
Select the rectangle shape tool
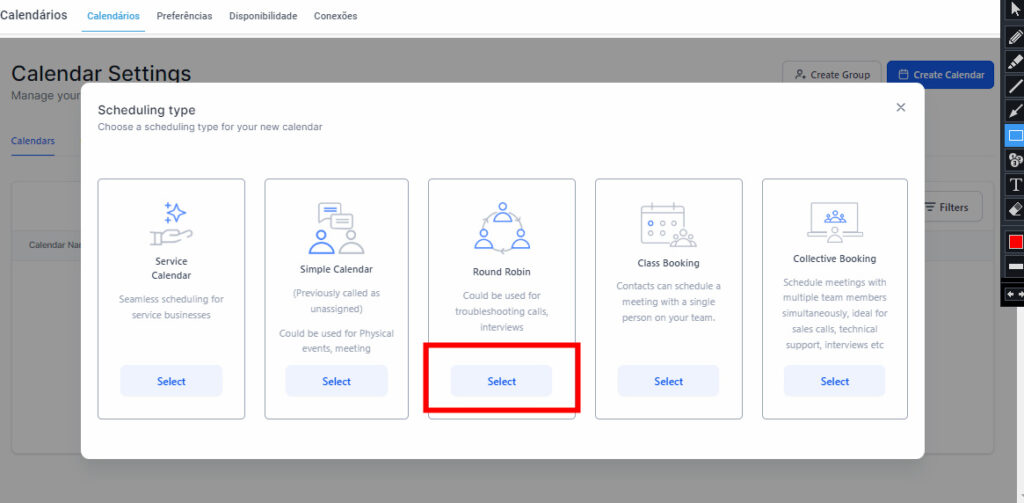(x=1015, y=136)
